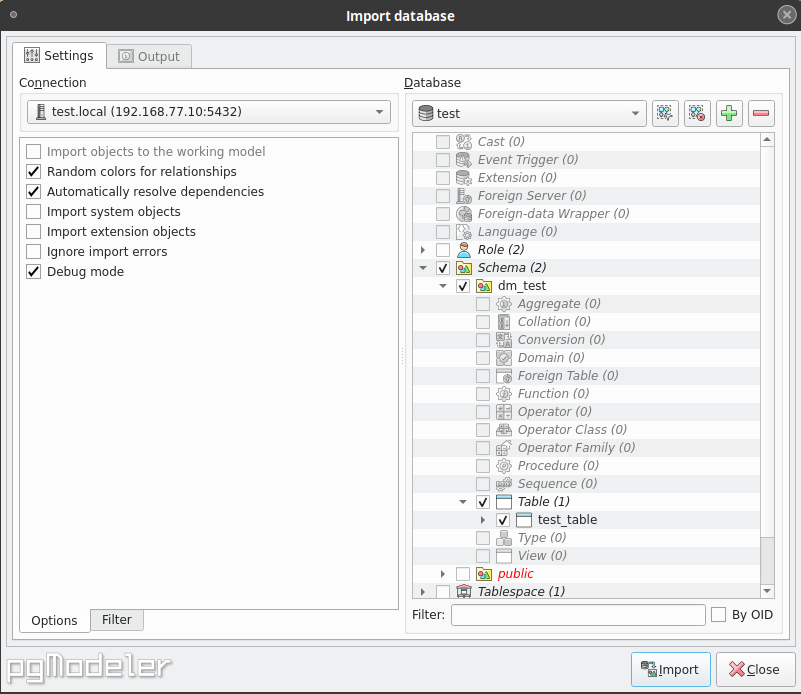This screenshot has height=694, width=801.
Task: Click the table icon beside test_table
Action: pyautogui.click(x=523, y=519)
